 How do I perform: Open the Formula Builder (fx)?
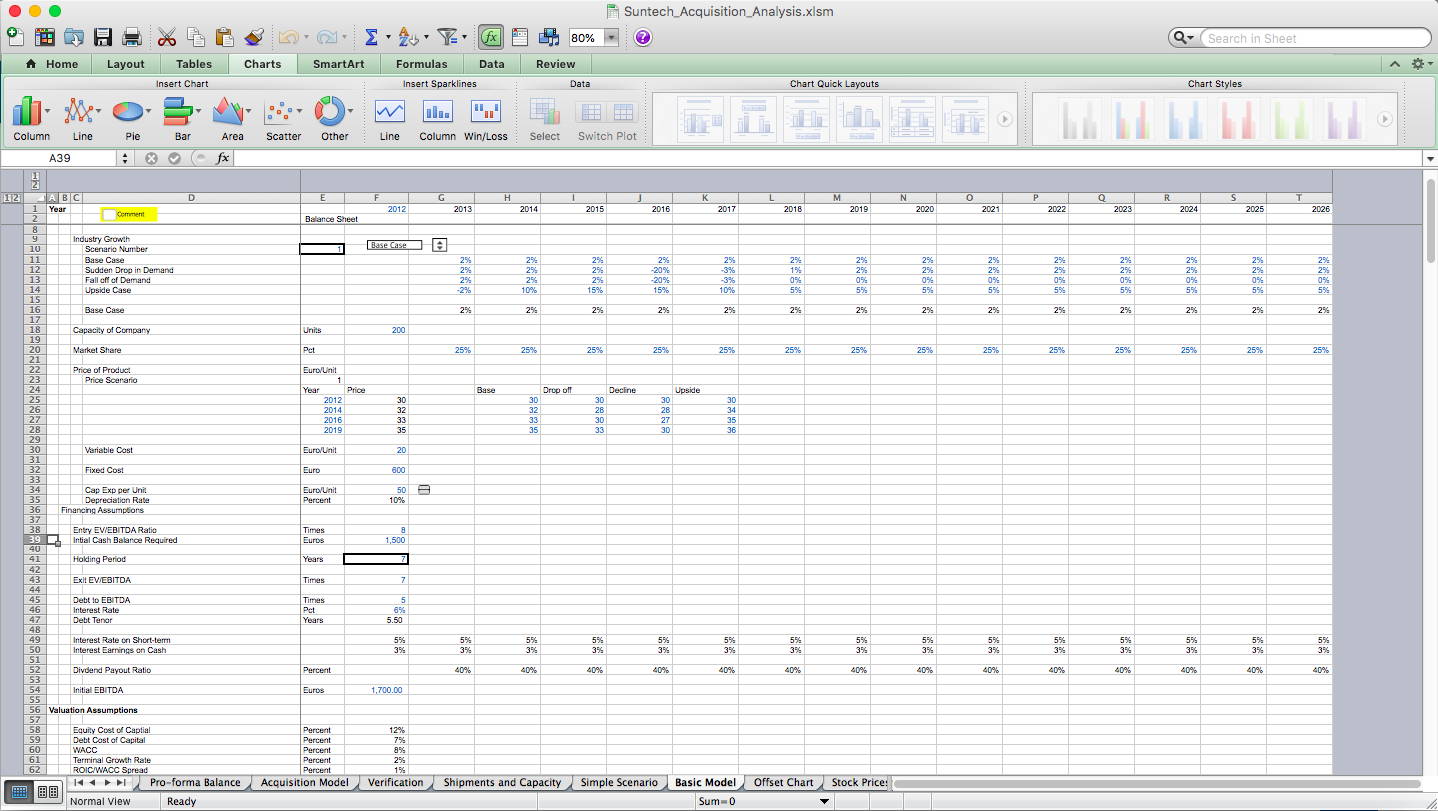490,36
